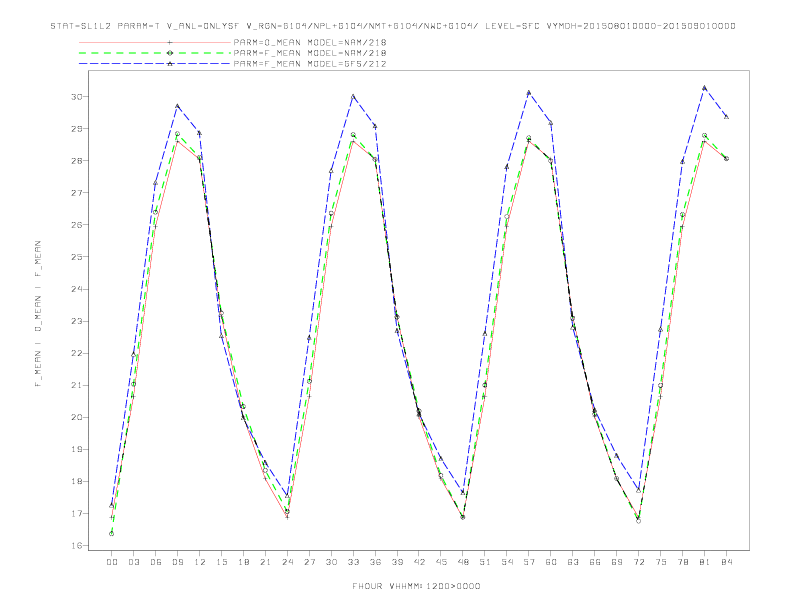Click forecast hour tick label 18 on x-axis
The height and width of the screenshot is (612, 792).
(x=243, y=562)
